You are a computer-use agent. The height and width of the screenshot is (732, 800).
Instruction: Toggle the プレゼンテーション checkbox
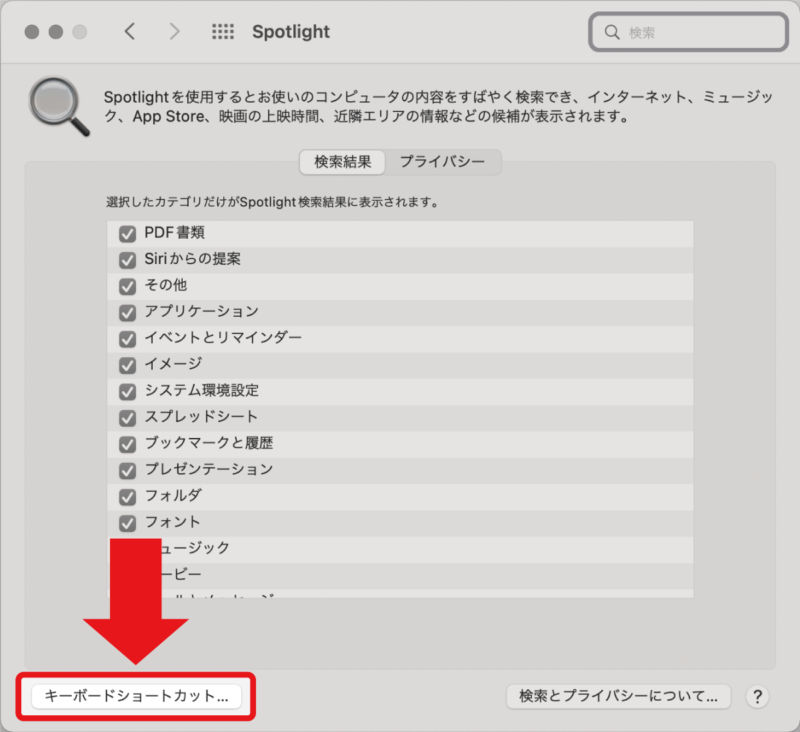pos(127,470)
